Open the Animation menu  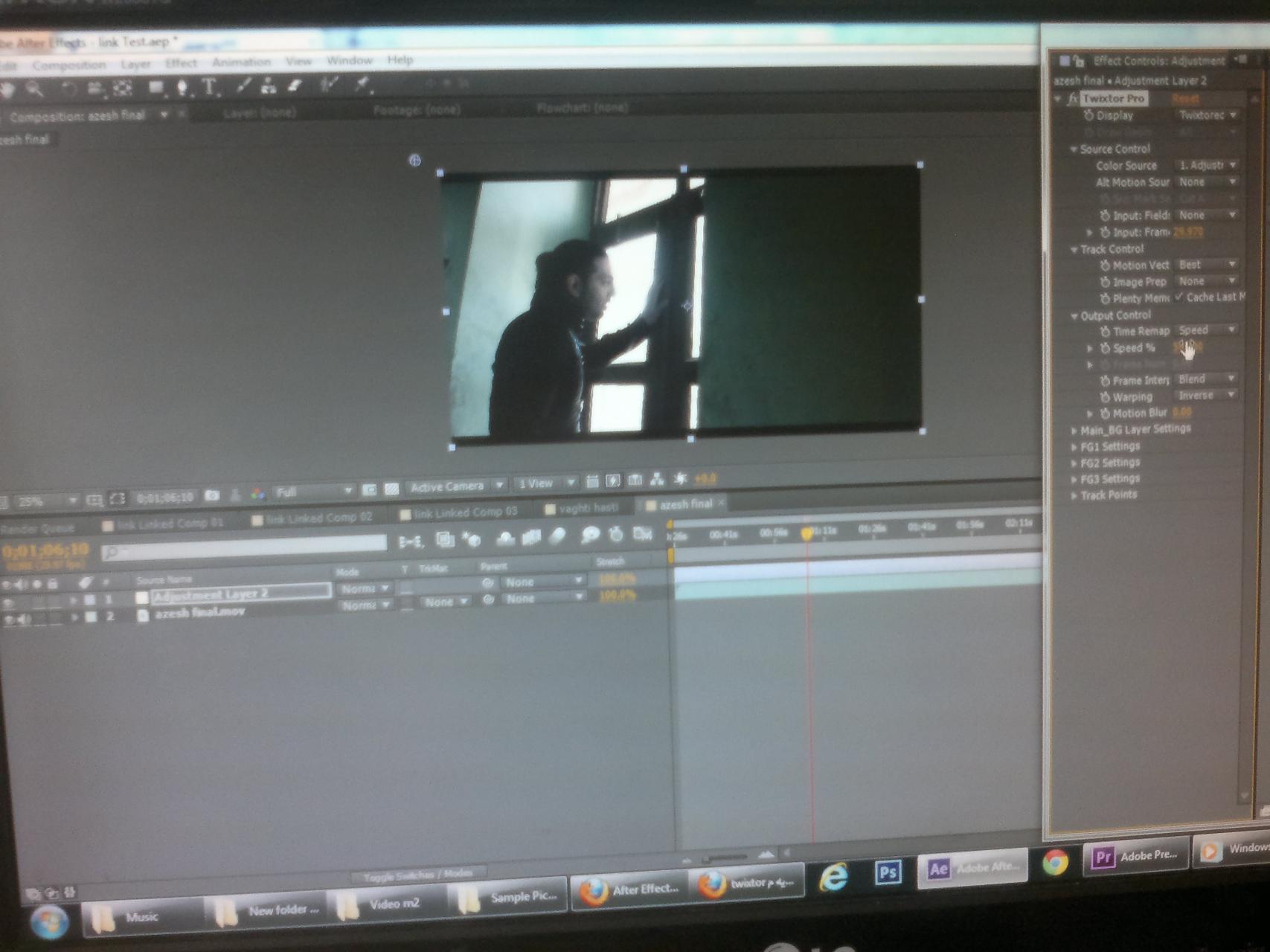click(x=241, y=62)
